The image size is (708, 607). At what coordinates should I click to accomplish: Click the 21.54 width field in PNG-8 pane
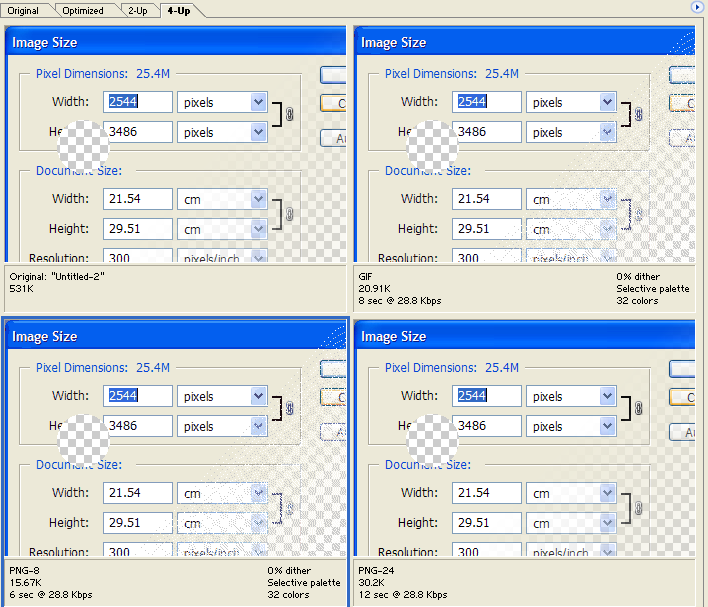pyautogui.click(x=138, y=492)
